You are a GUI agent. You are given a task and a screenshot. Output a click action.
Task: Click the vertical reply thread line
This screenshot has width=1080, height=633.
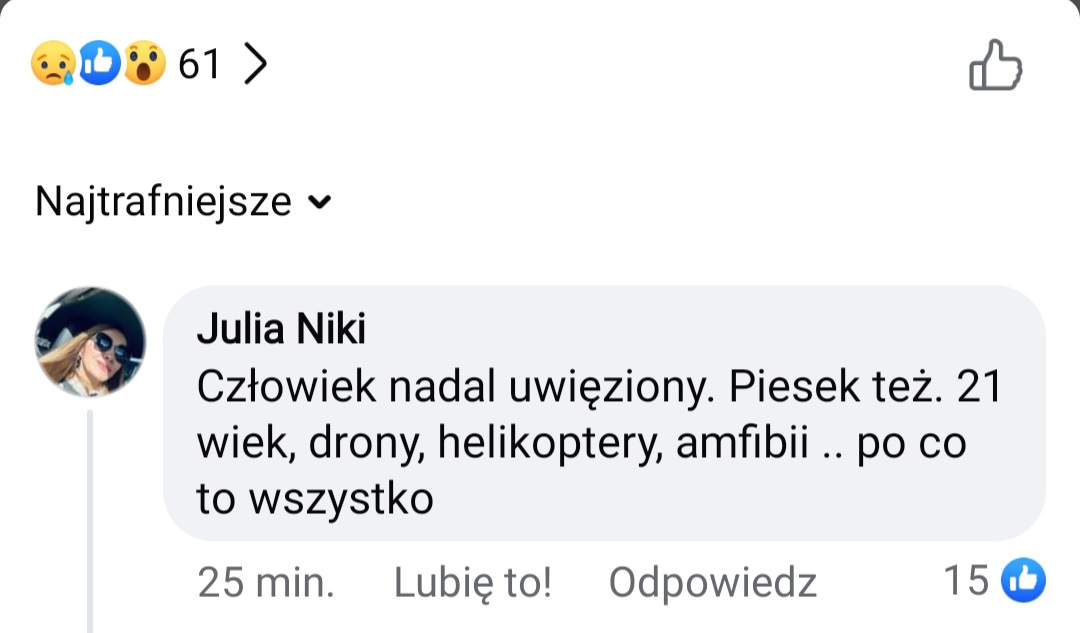[91, 520]
